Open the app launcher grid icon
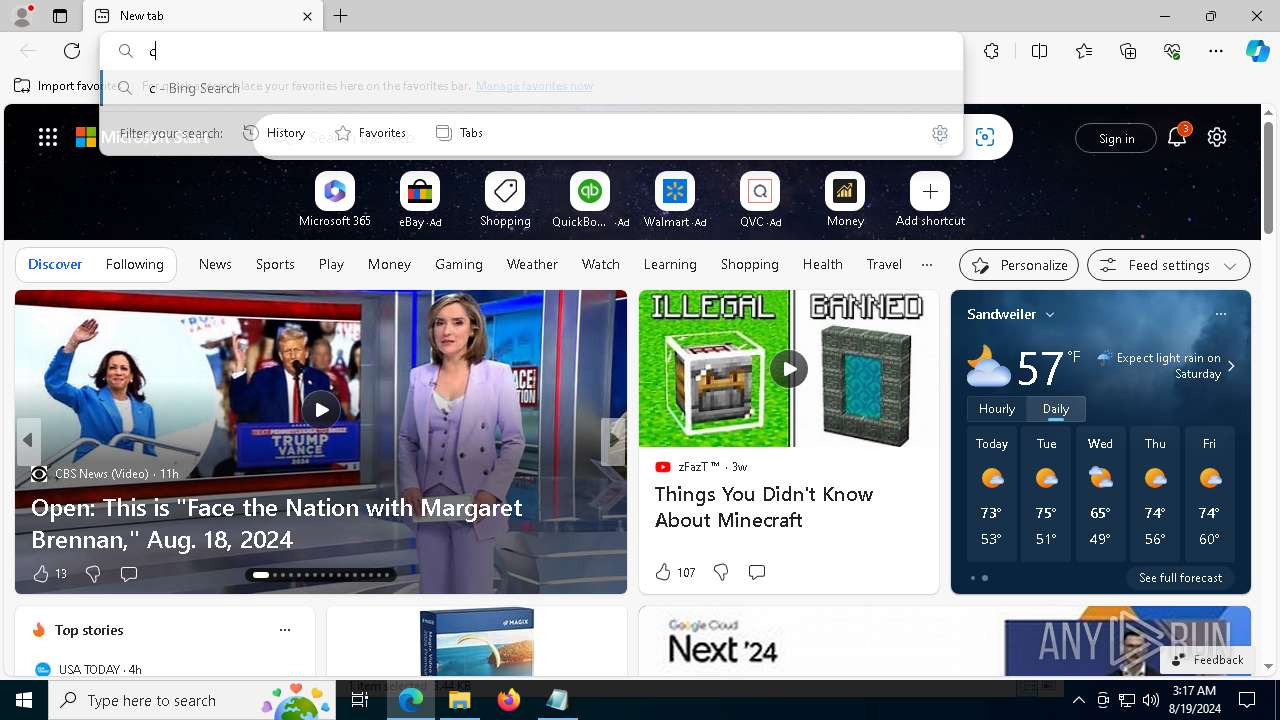The width and height of the screenshot is (1280, 720). (x=48, y=137)
